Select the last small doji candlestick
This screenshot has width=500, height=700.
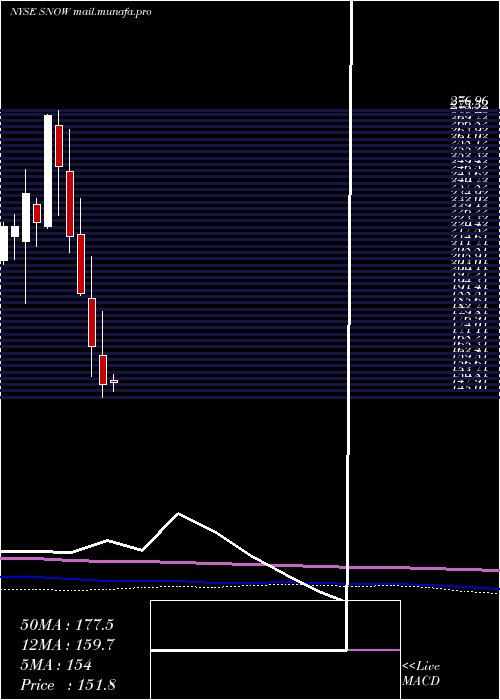[113, 383]
